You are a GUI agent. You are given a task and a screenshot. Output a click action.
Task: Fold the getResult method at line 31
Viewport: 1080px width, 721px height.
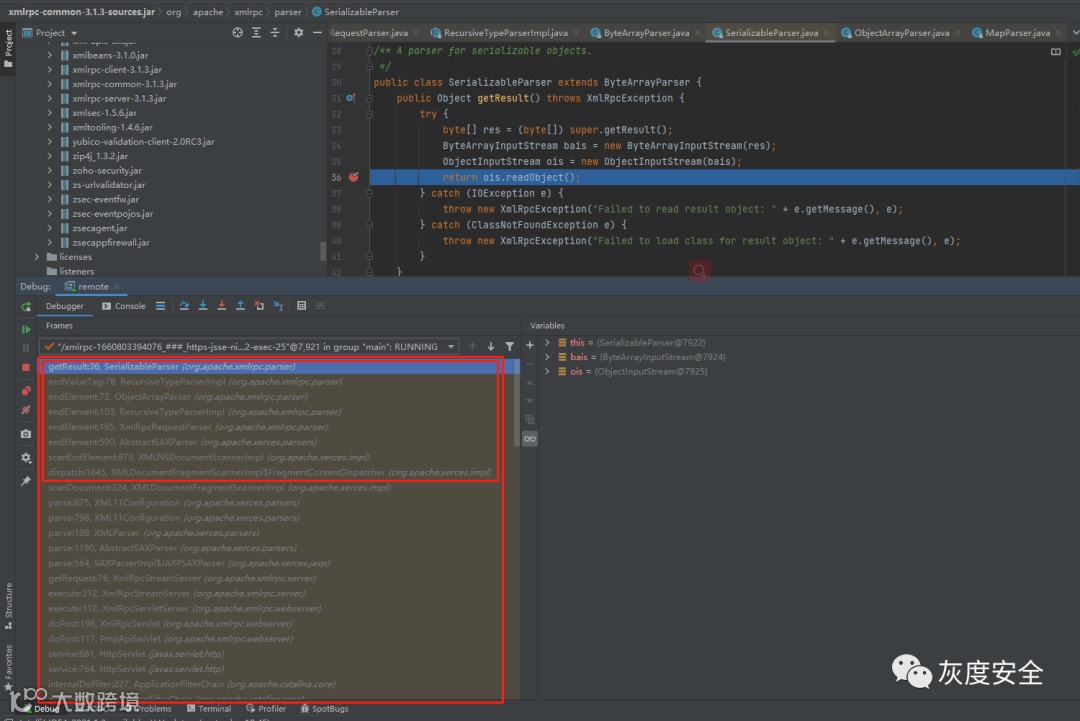coord(369,98)
